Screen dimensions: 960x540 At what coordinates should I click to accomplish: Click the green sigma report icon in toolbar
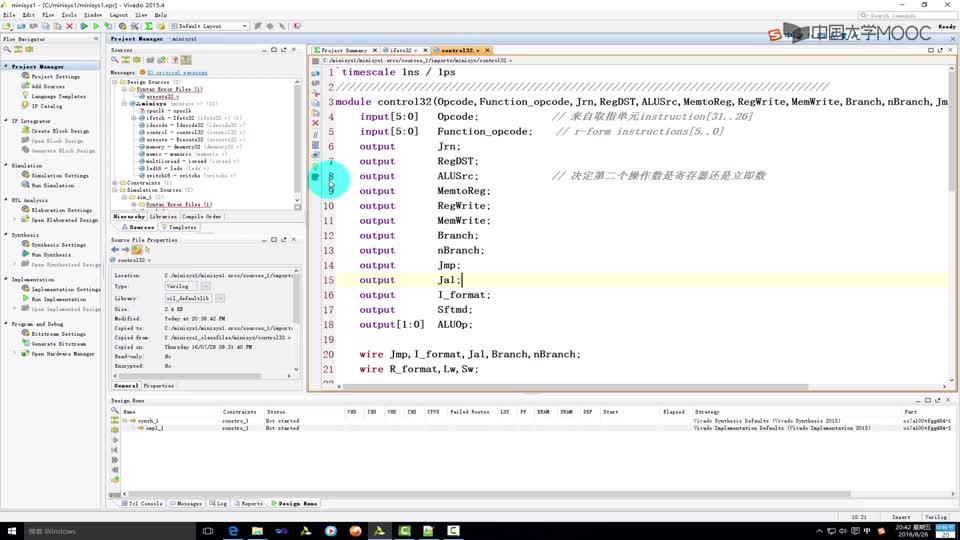click(x=148, y=26)
